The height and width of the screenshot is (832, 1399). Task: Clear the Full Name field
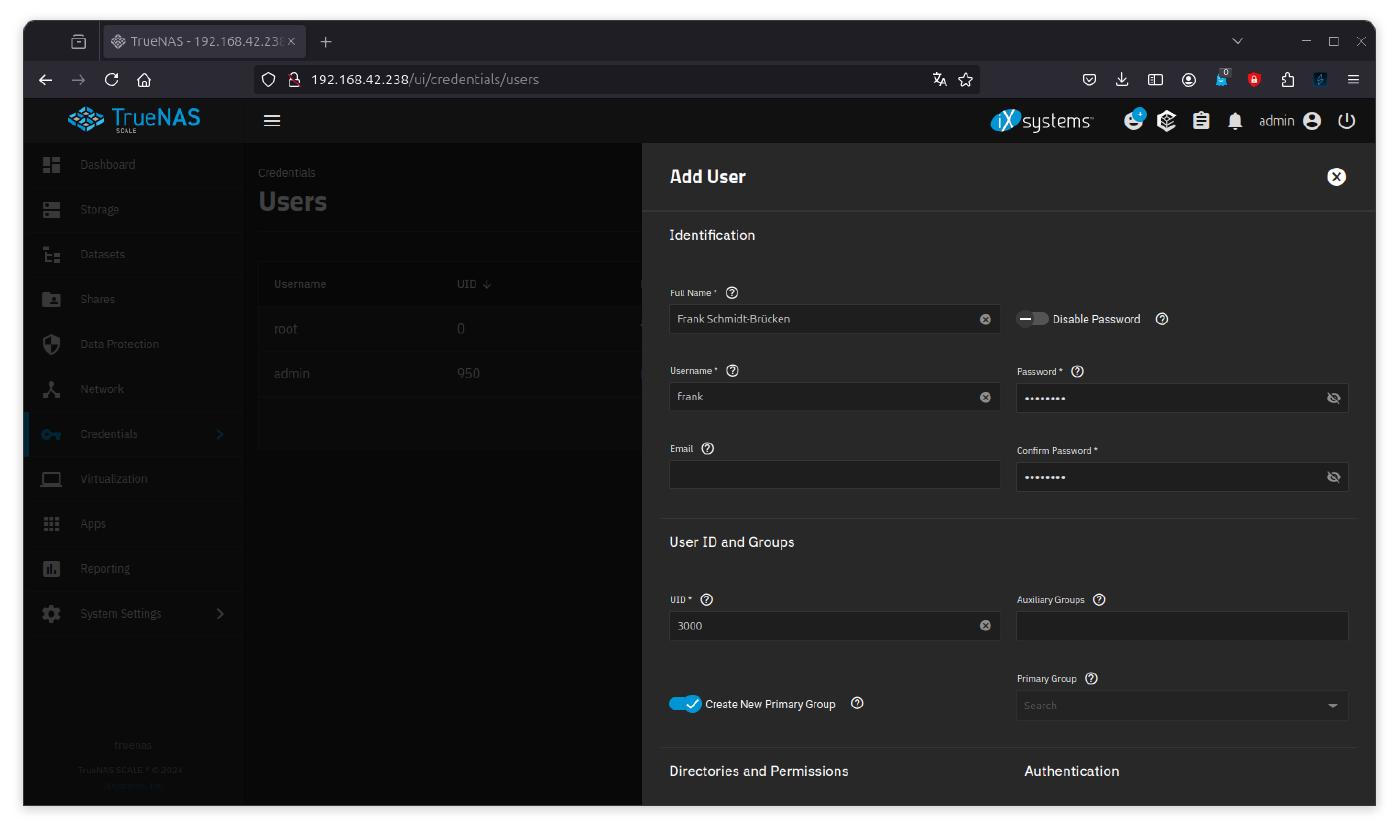[x=985, y=319]
